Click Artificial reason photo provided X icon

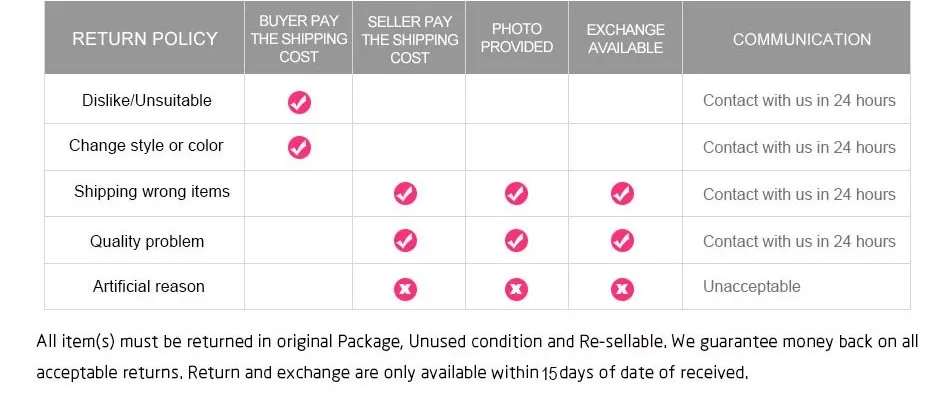516,289
